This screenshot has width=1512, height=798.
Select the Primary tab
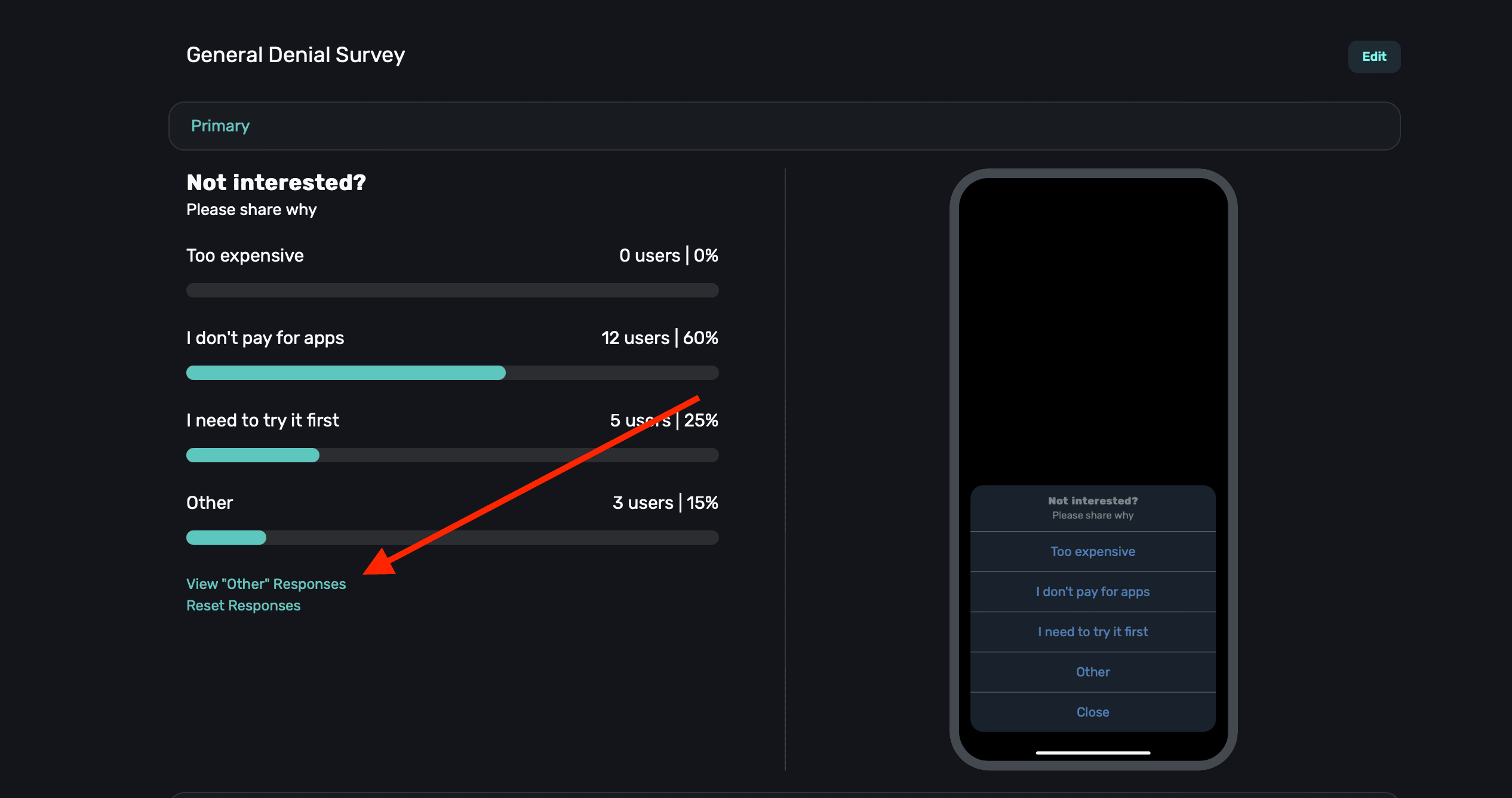220,126
